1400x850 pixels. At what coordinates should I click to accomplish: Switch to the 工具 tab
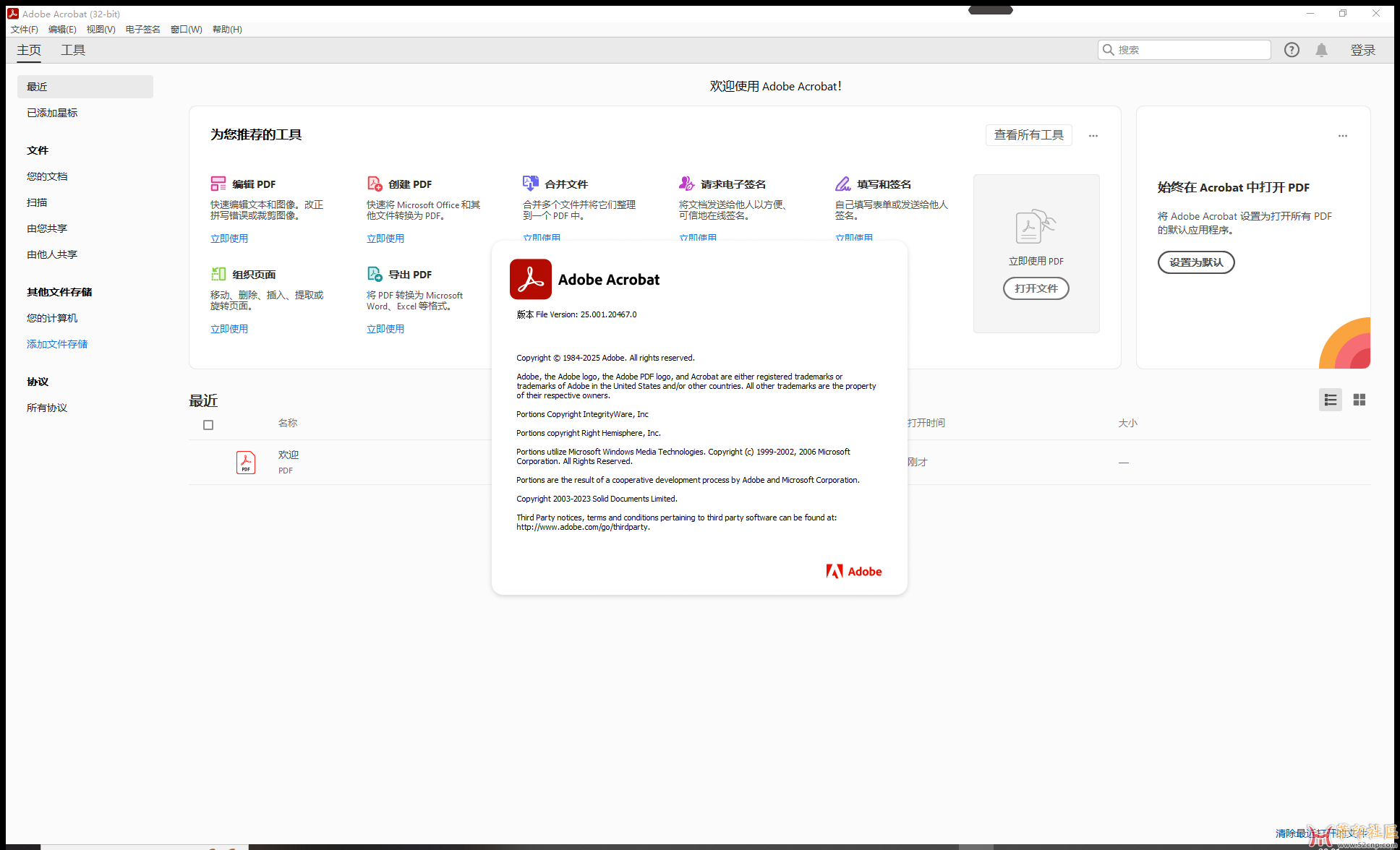coord(73,50)
